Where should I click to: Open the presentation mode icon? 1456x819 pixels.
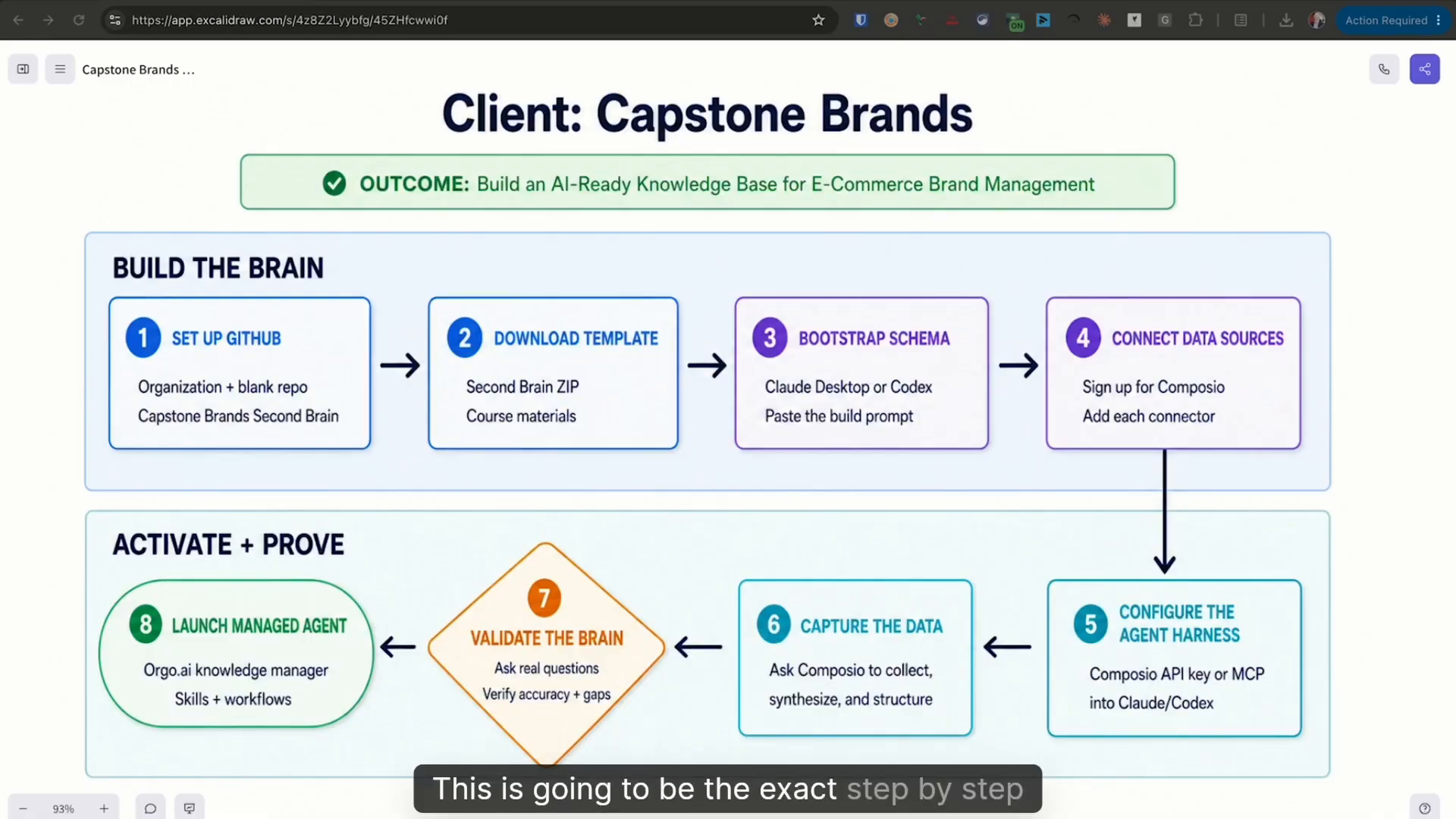point(190,808)
